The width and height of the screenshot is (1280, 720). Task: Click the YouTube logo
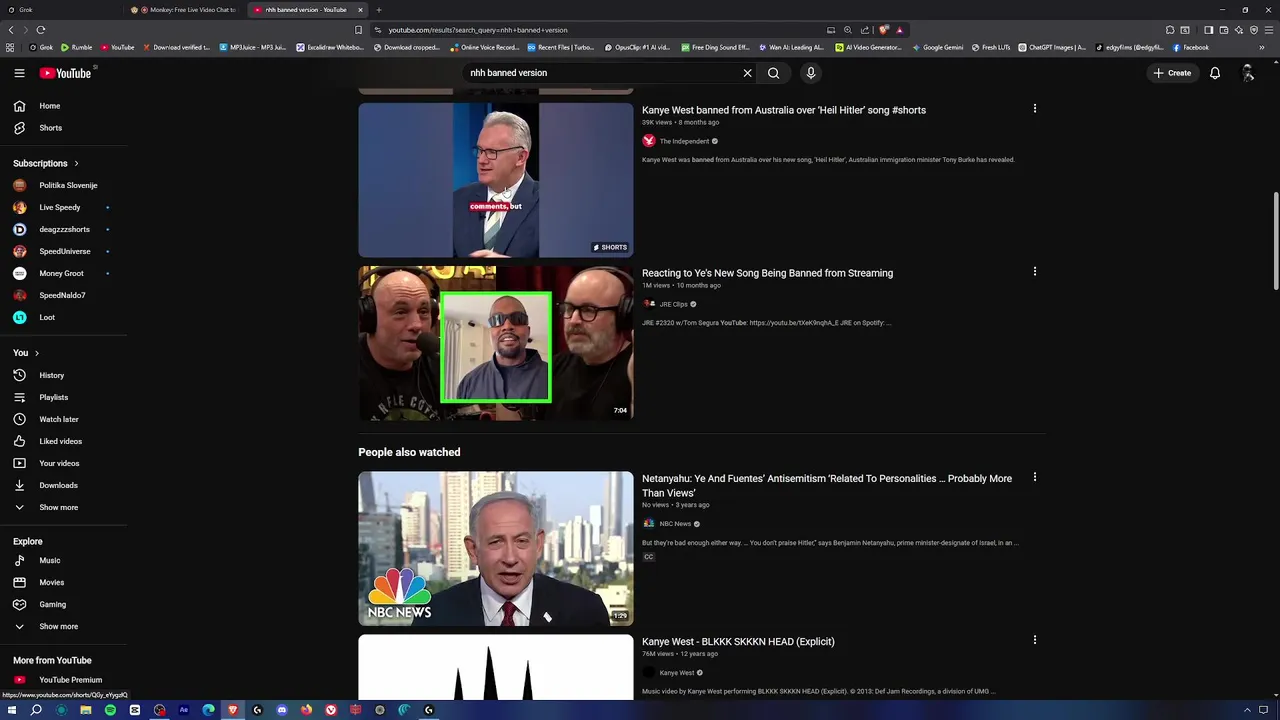(66, 73)
